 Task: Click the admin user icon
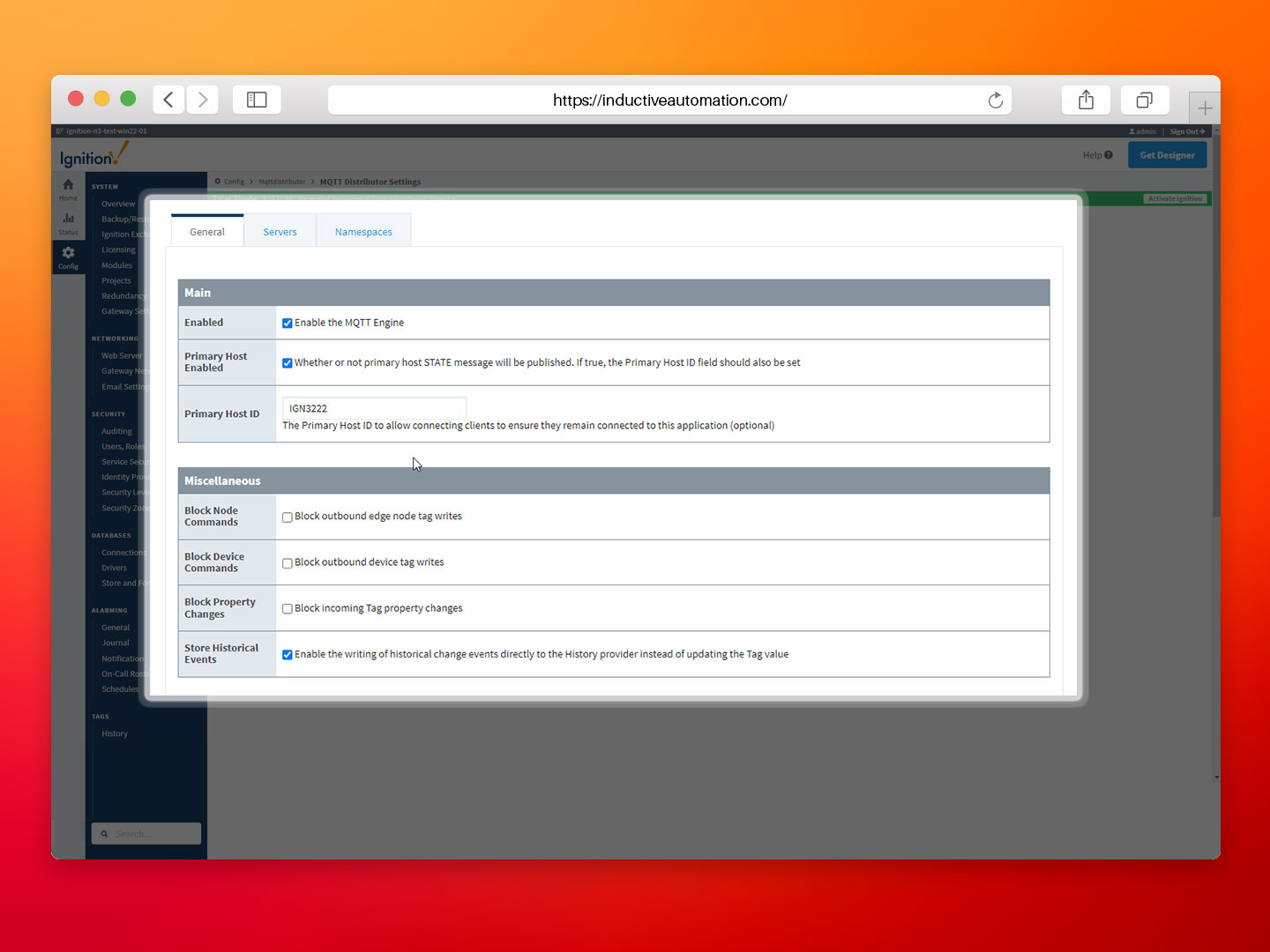tap(1132, 131)
